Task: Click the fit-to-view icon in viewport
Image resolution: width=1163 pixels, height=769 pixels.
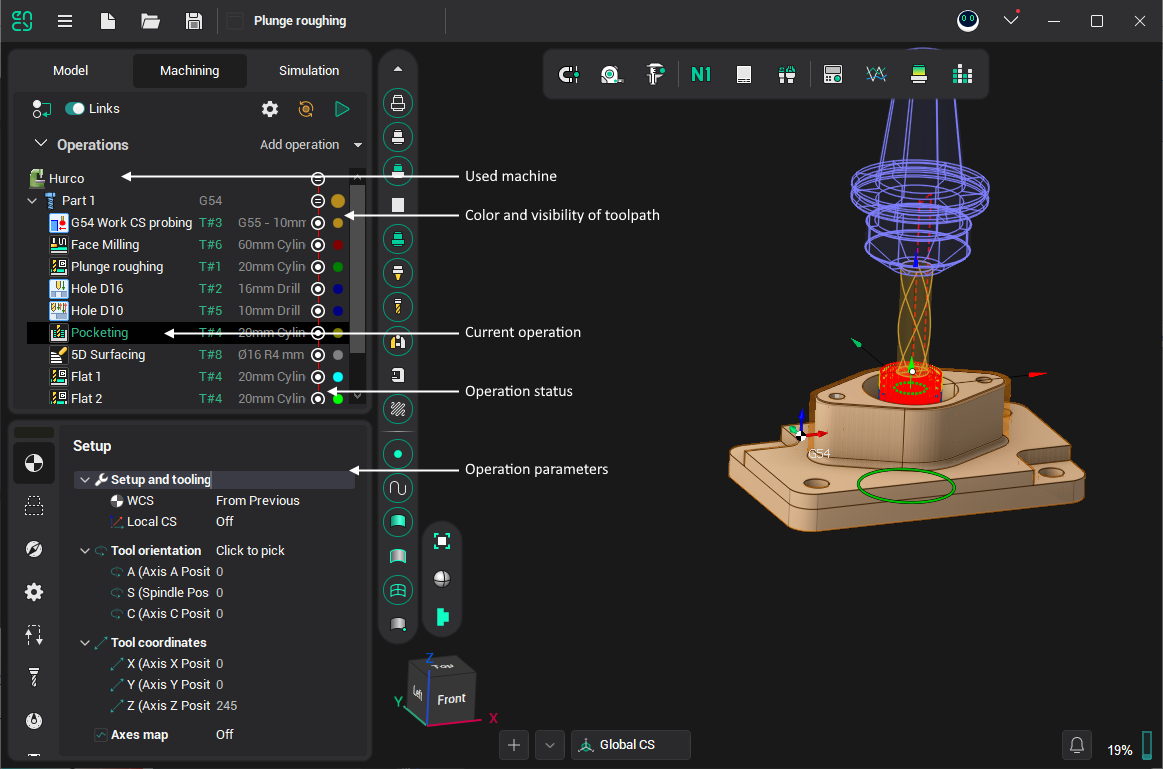Action: pos(441,541)
